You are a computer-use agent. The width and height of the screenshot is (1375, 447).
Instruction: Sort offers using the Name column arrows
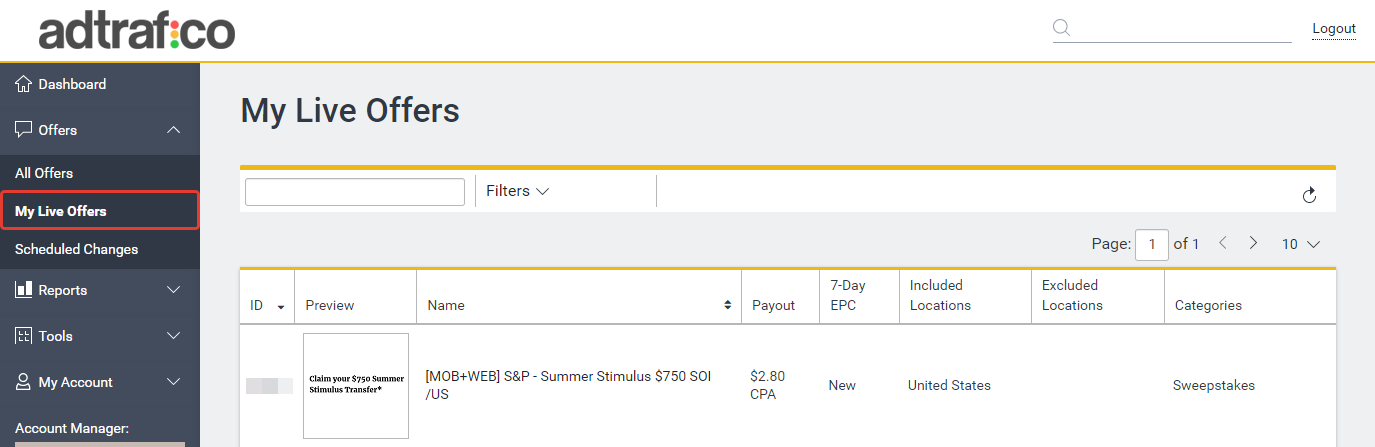pyautogui.click(x=727, y=305)
